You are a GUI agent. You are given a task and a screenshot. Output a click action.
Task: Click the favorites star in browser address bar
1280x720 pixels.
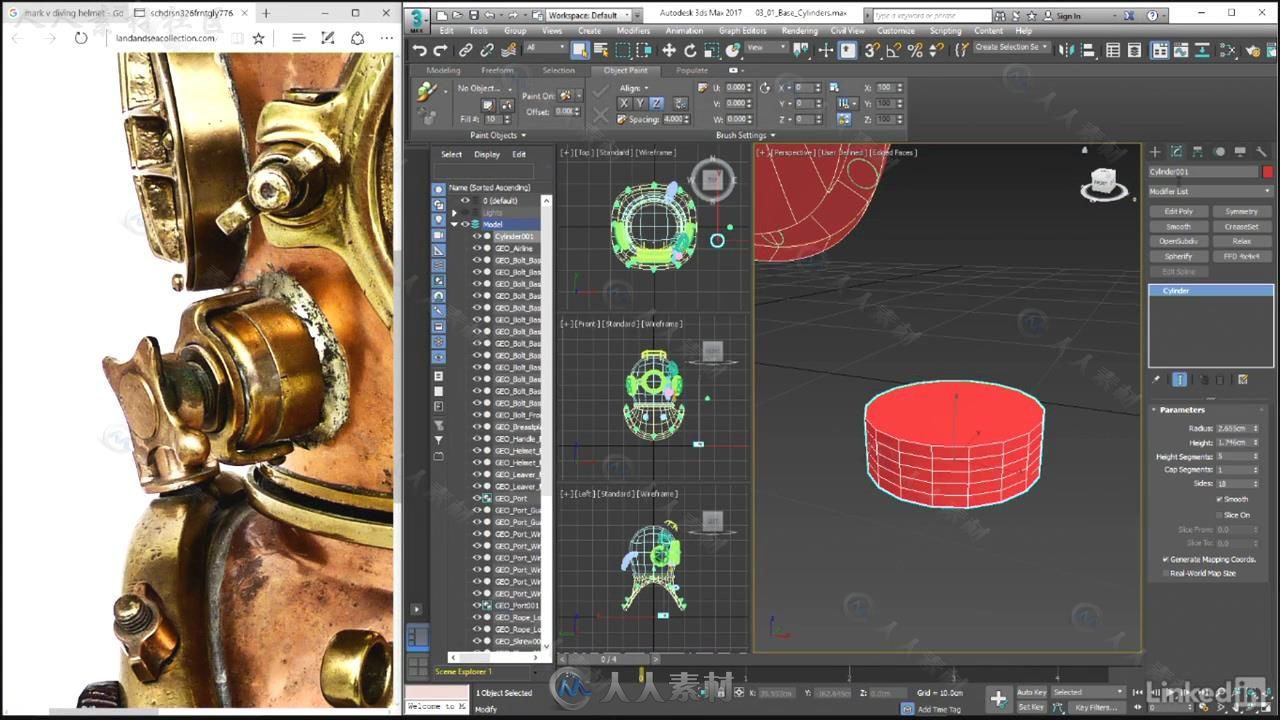(x=258, y=38)
